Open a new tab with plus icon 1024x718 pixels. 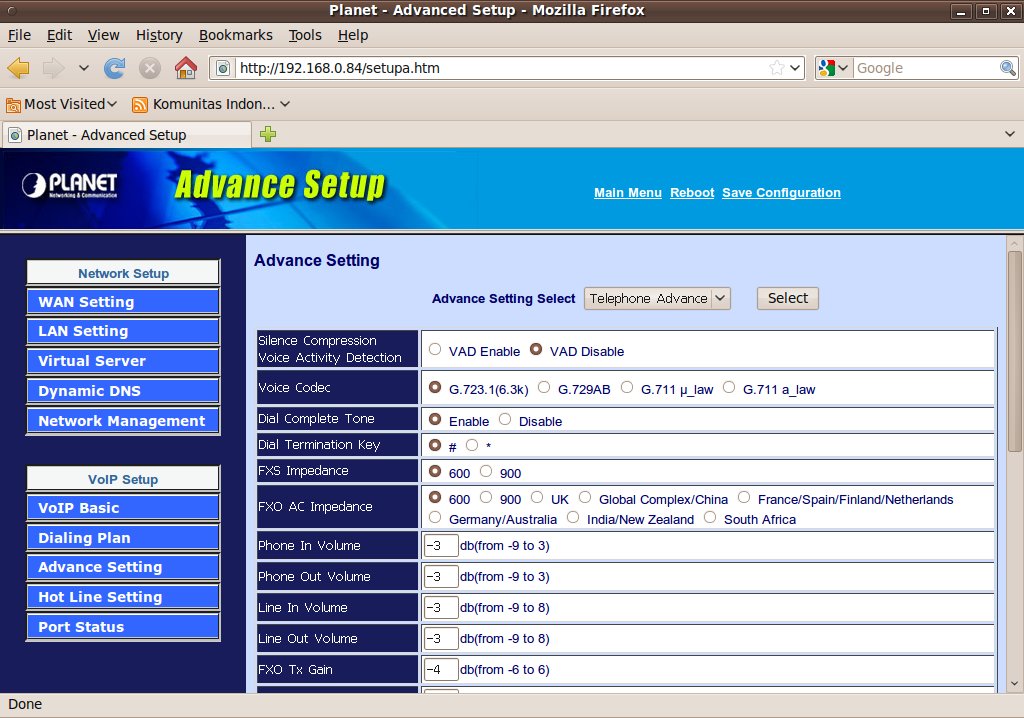pyautogui.click(x=268, y=134)
